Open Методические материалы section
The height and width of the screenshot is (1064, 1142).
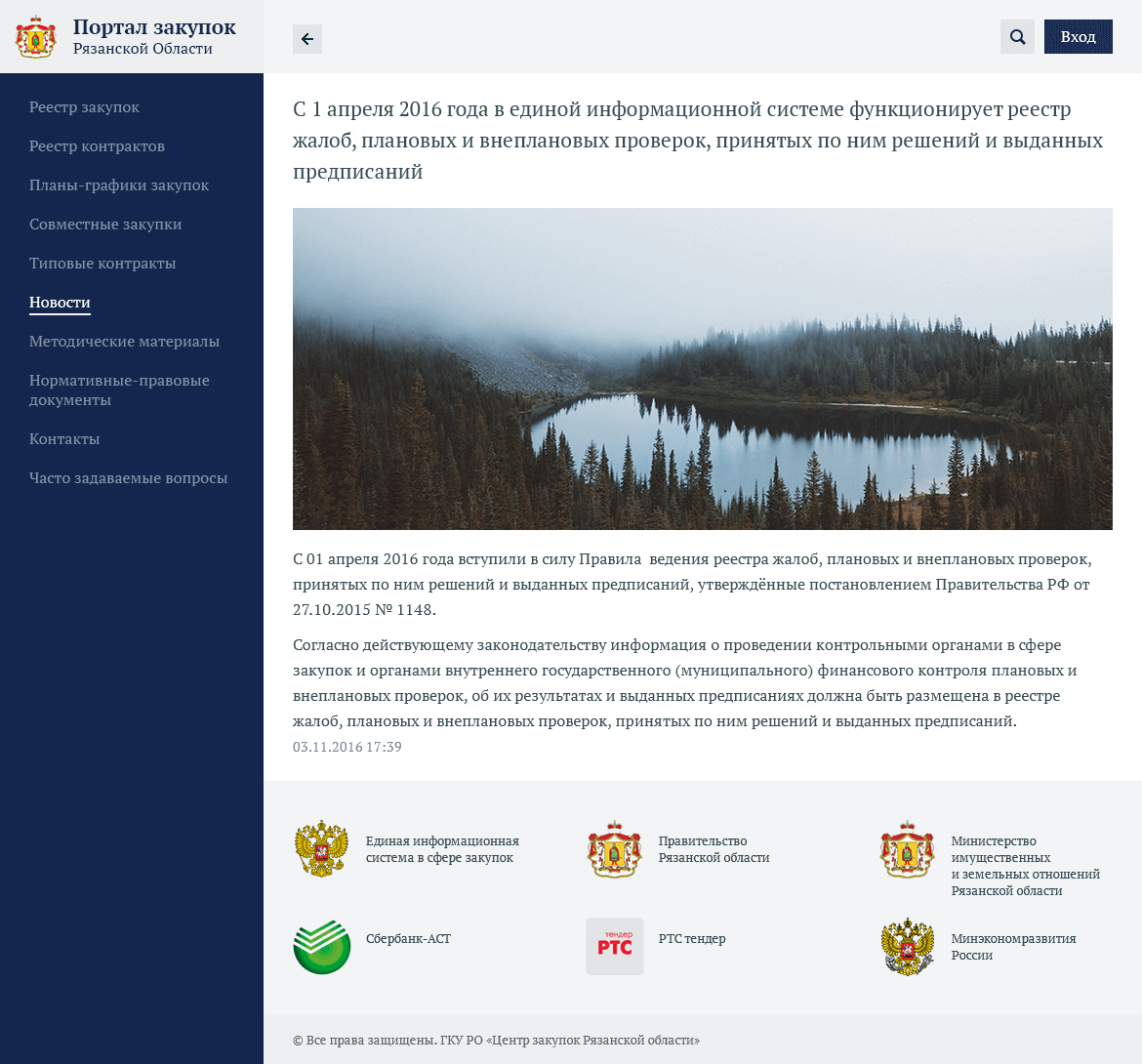click(124, 342)
